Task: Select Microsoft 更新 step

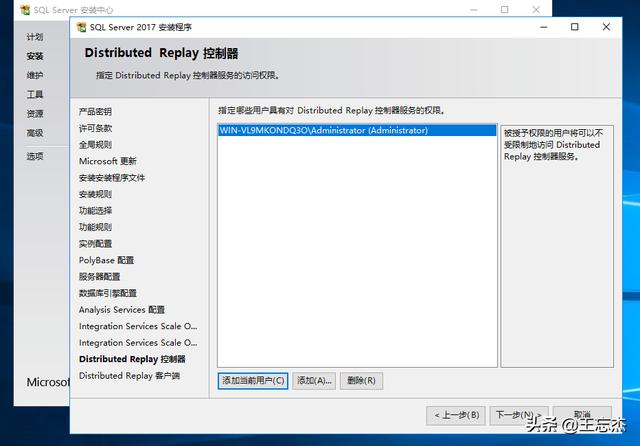Action: point(108,161)
